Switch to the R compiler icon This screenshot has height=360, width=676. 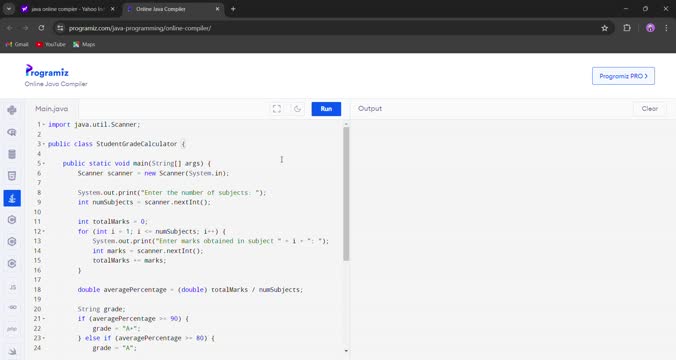(x=12, y=132)
